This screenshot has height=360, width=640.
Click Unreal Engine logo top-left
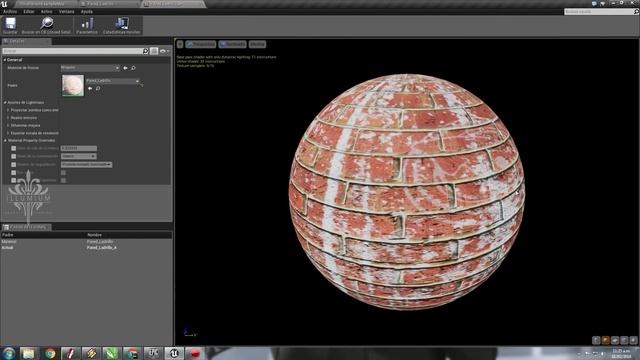pyautogui.click(x=4, y=4)
